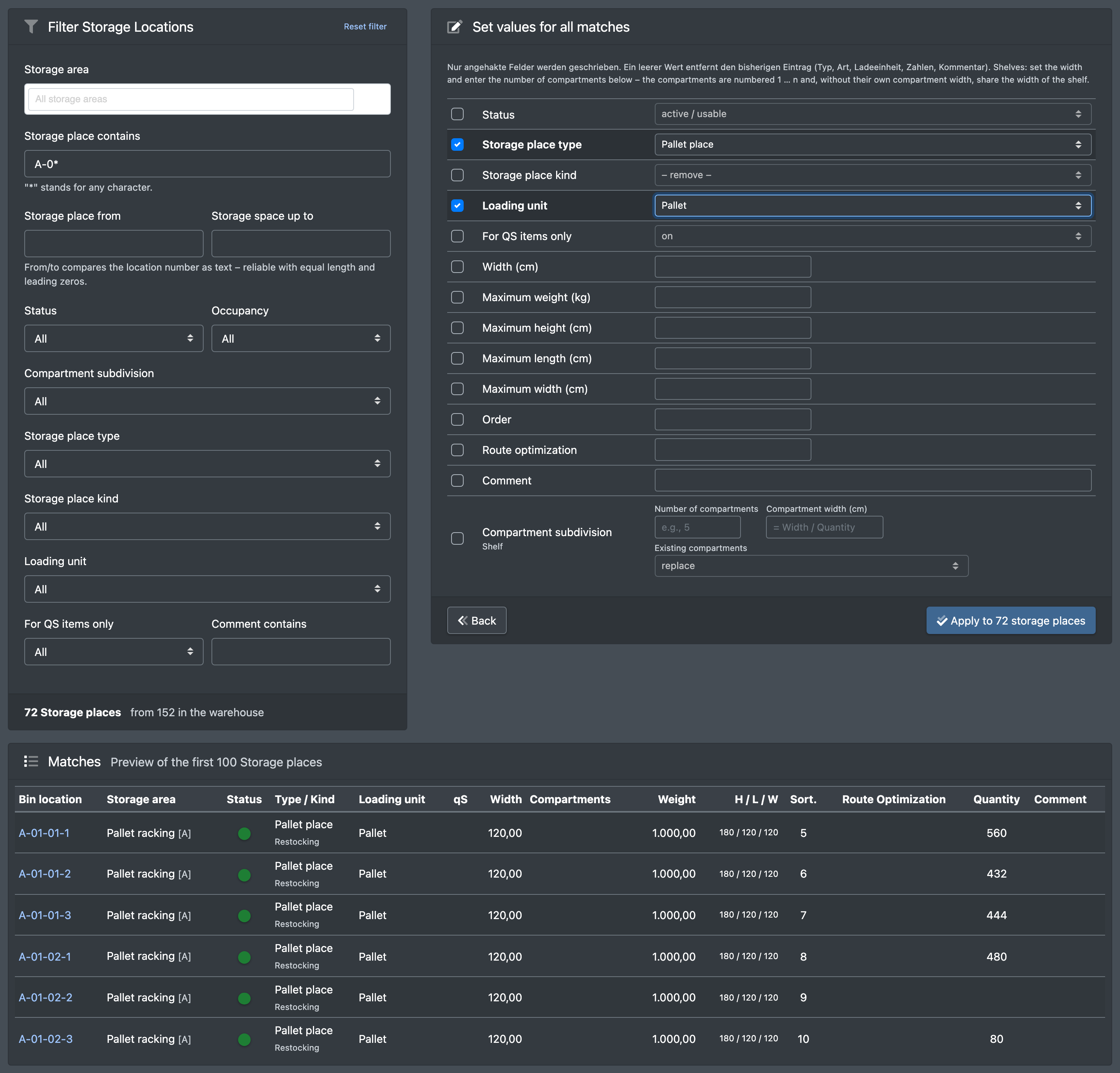Enable the Status checkbox
Screen dimensions: 1120x1073
point(457,114)
